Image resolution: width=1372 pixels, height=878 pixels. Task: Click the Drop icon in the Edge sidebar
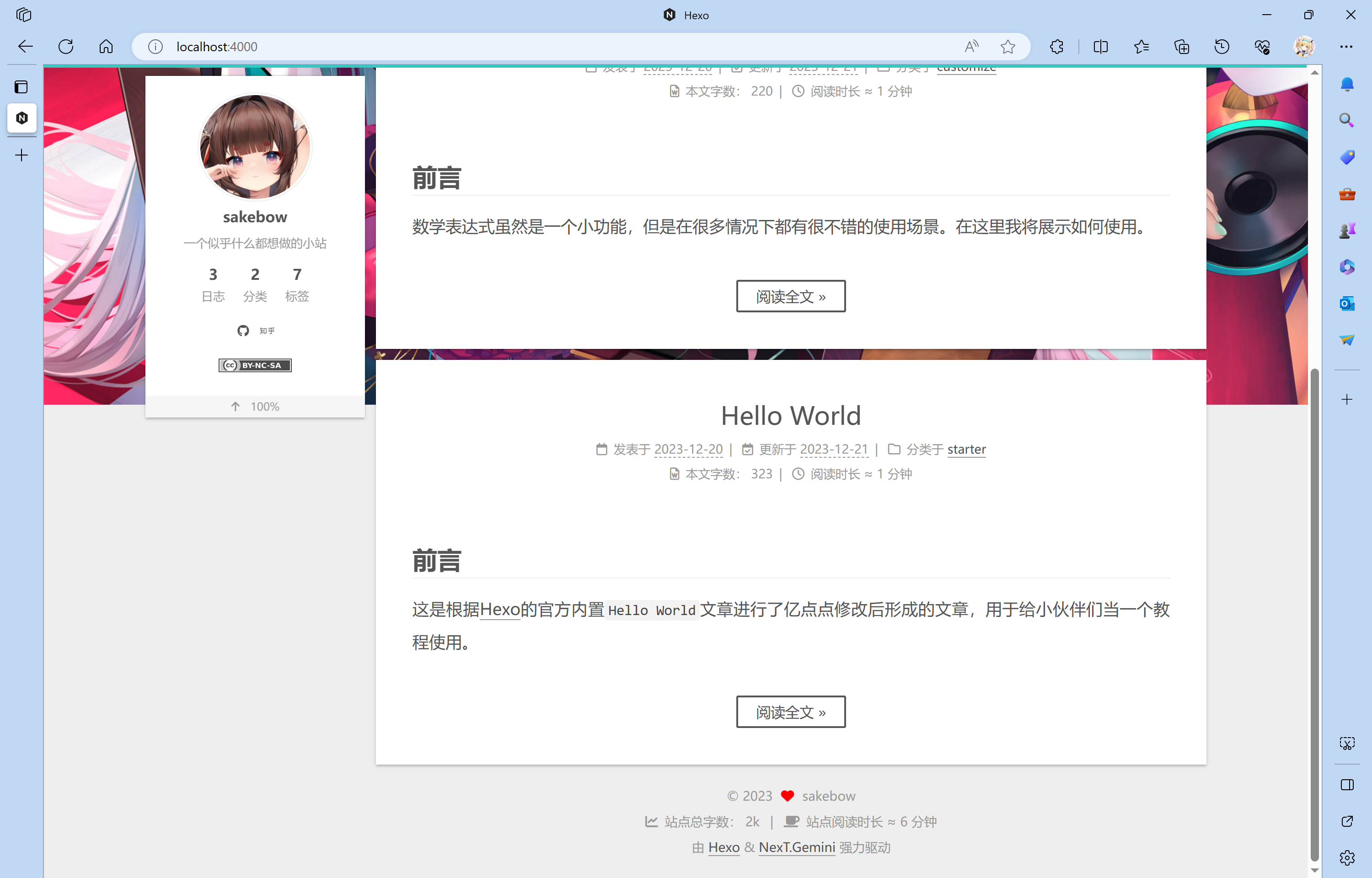[1347, 340]
